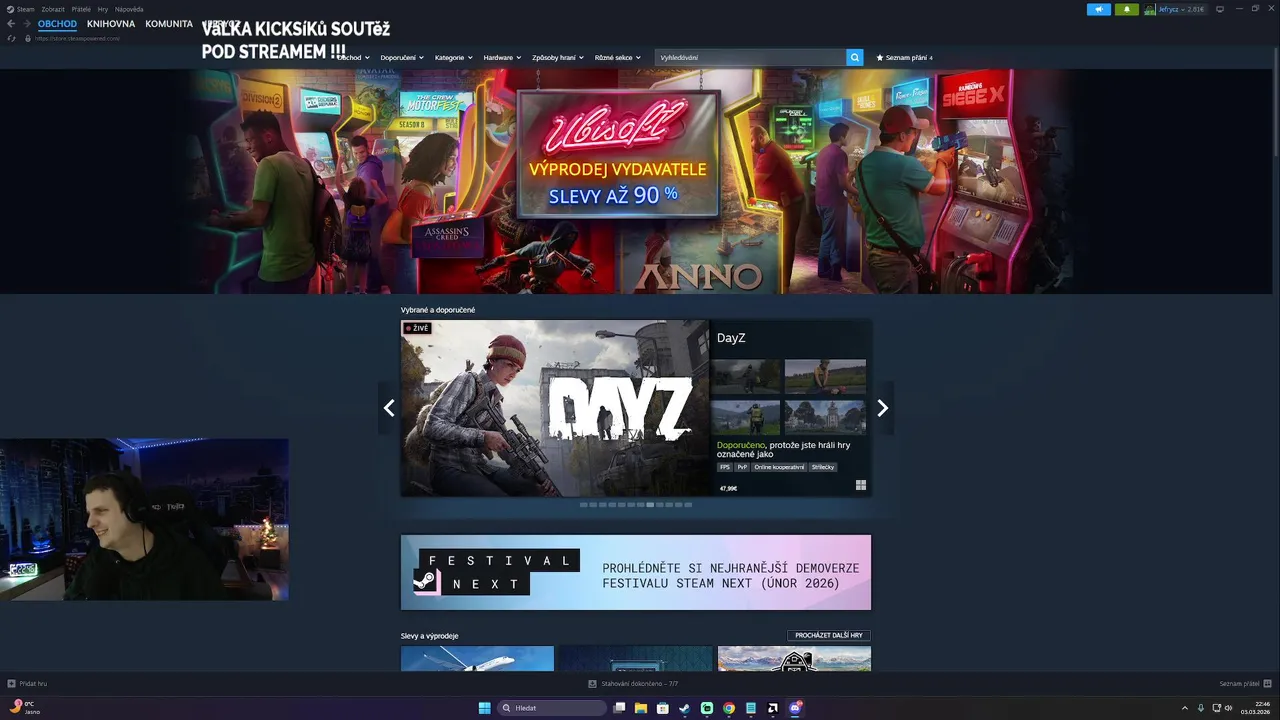Show previous featured game with left arrow

pyautogui.click(x=389, y=408)
